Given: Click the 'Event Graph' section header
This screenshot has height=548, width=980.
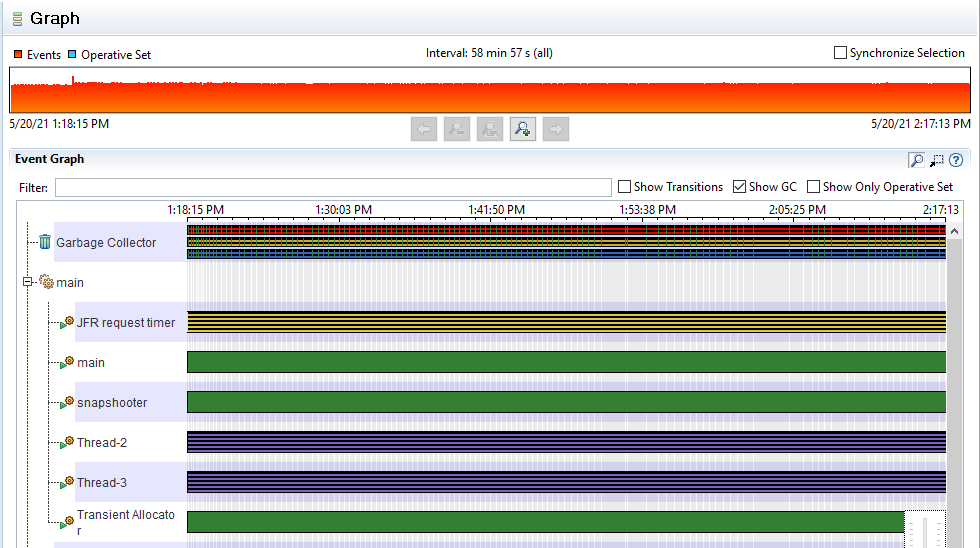Looking at the screenshot, I should [49, 159].
